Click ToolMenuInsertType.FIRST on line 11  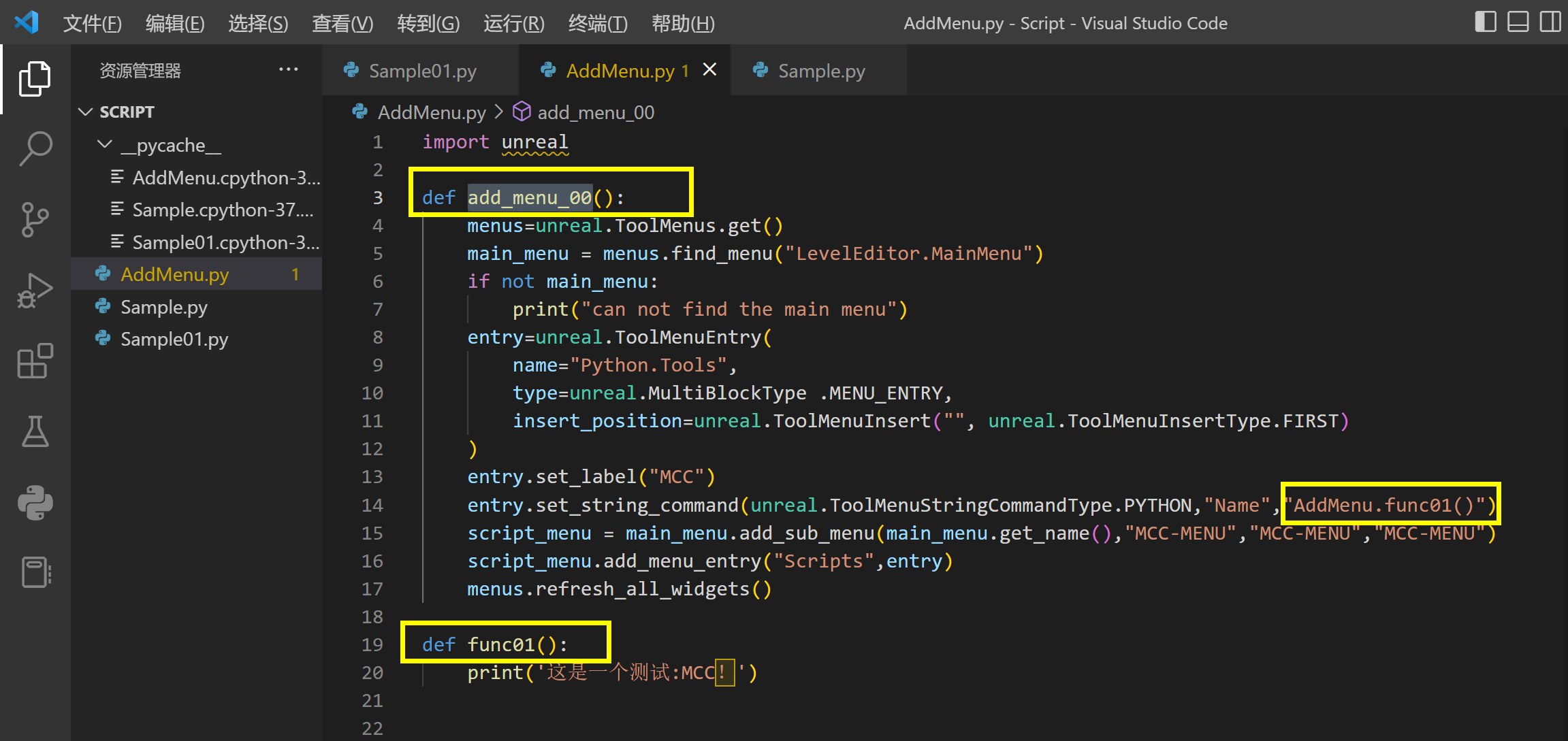[1203, 421]
